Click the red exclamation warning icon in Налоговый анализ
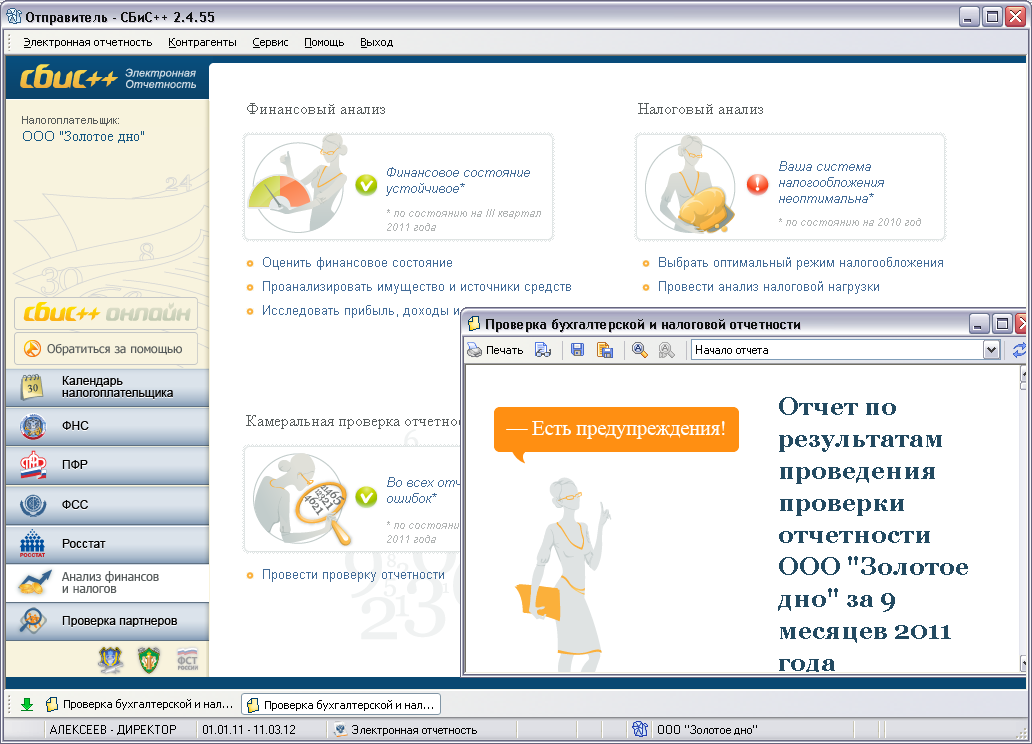Viewport: 1032px width, 744px height. coord(758,184)
